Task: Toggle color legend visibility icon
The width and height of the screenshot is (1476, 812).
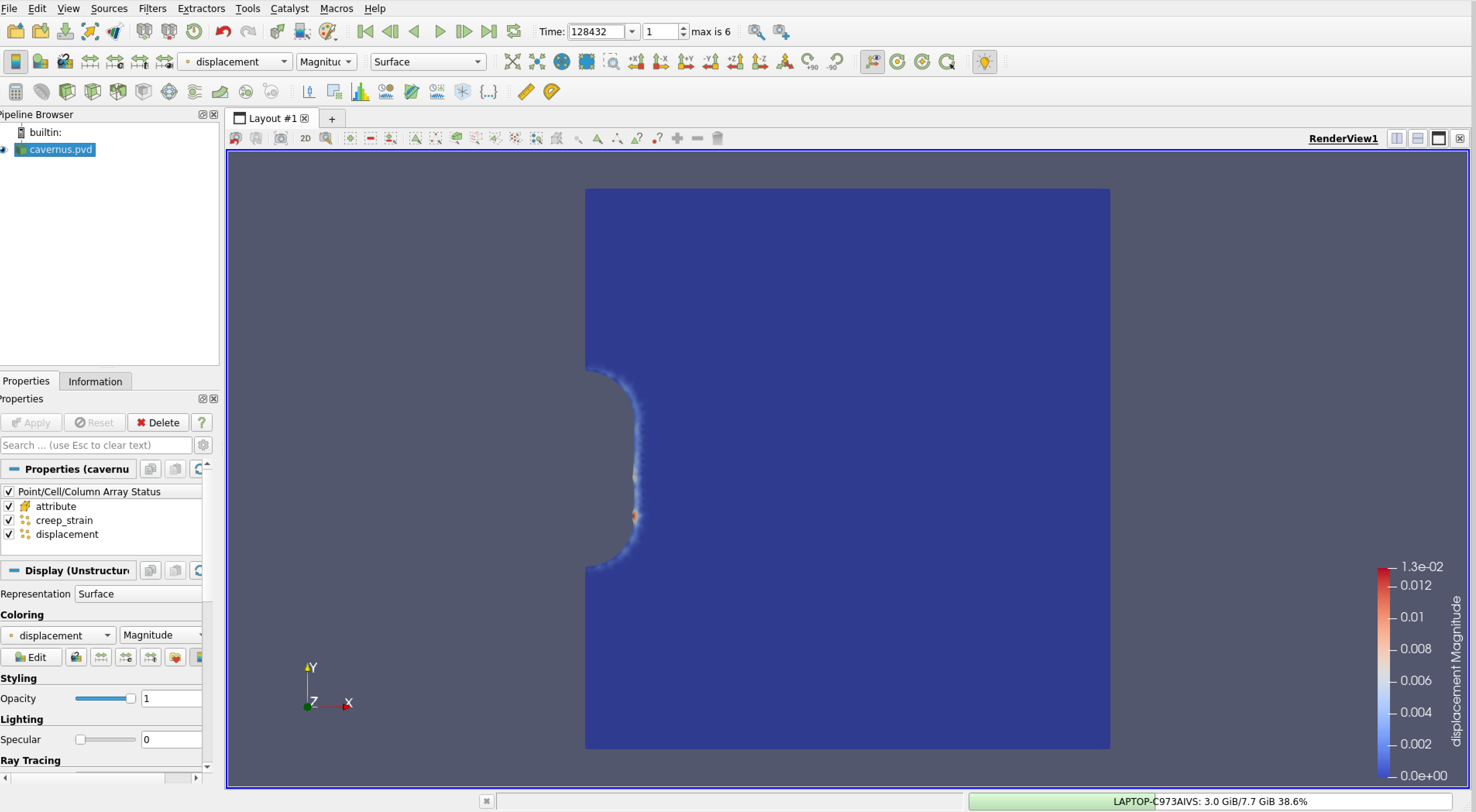Action: click(15, 61)
